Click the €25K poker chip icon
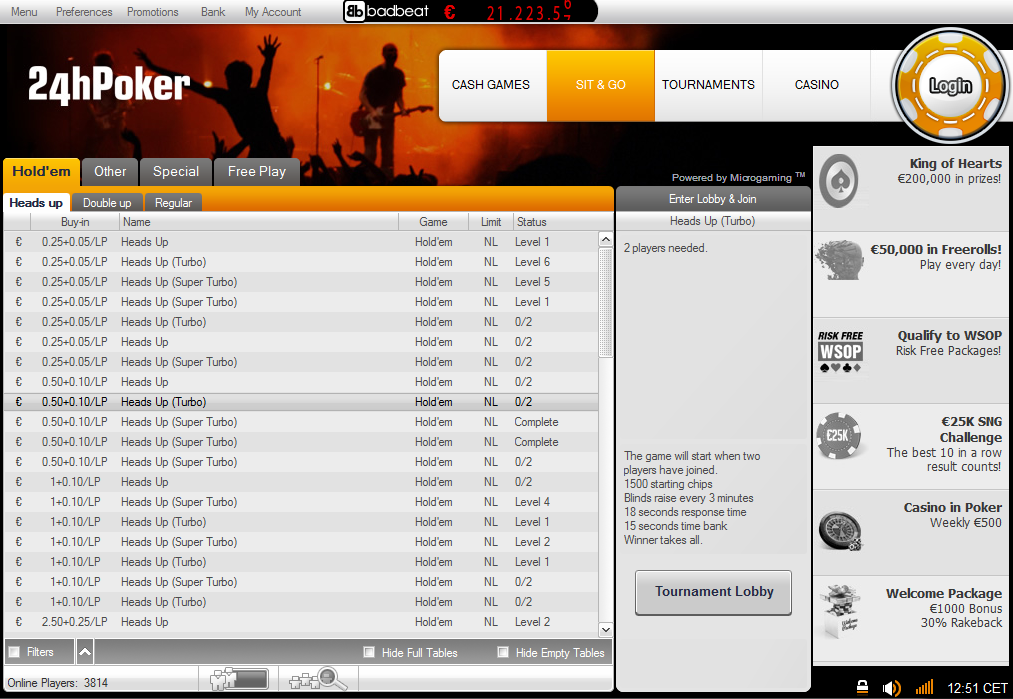 839,435
